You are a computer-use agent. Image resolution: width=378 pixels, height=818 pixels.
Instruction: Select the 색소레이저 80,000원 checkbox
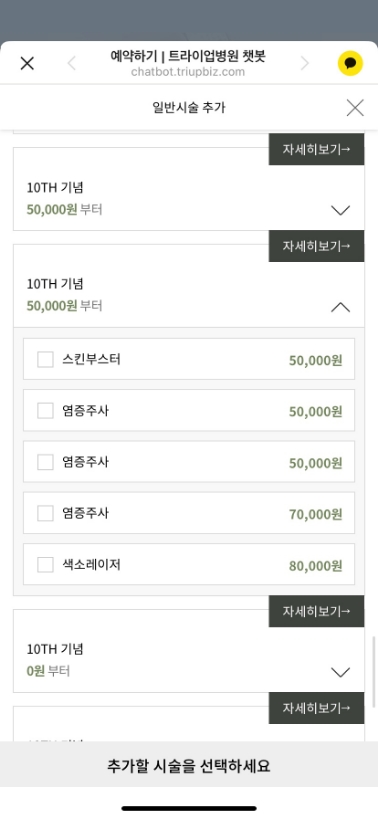[x=45, y=564]
